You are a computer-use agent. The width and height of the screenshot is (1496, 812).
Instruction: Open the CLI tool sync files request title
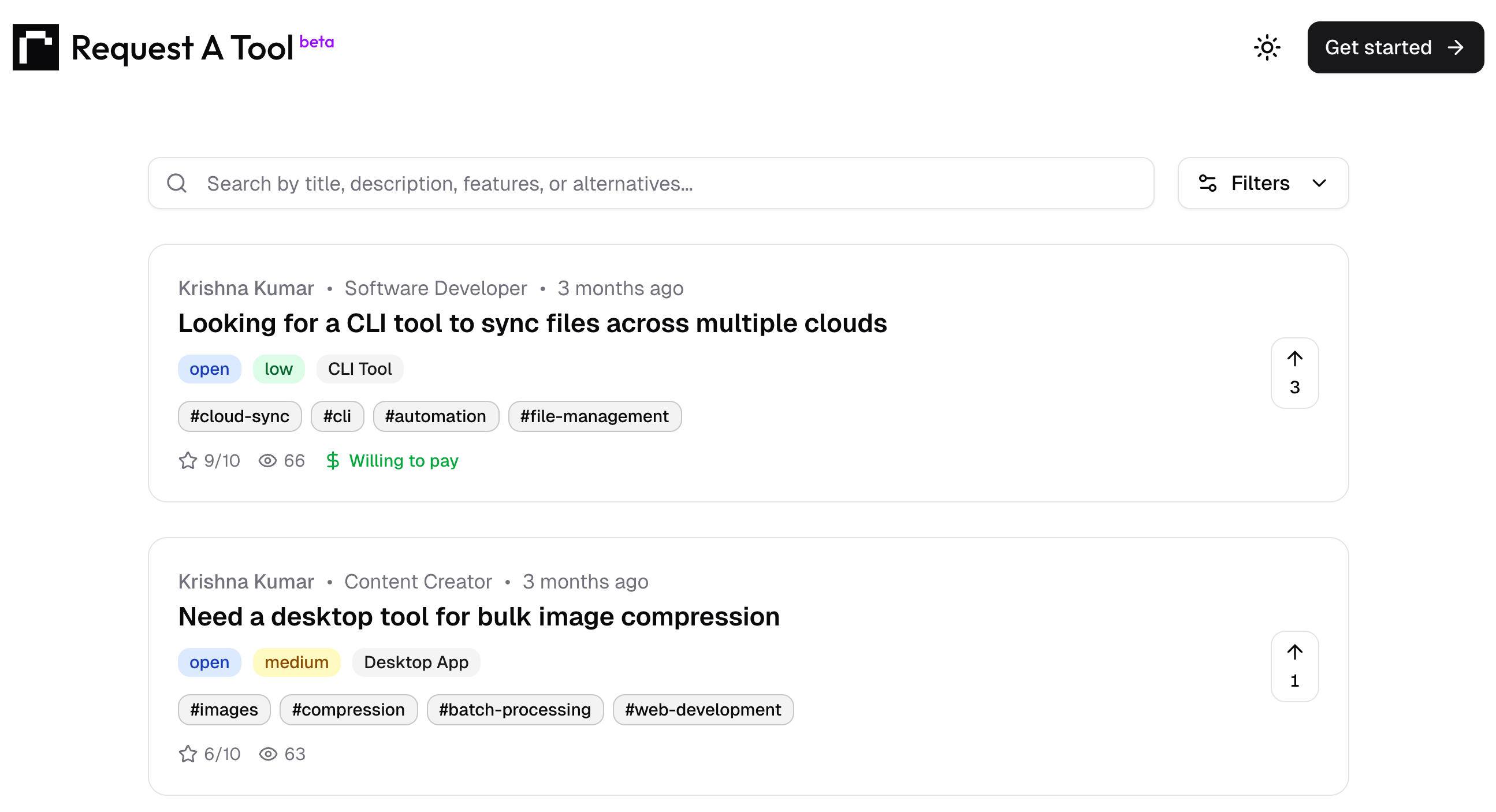click(x=532, y=323)
